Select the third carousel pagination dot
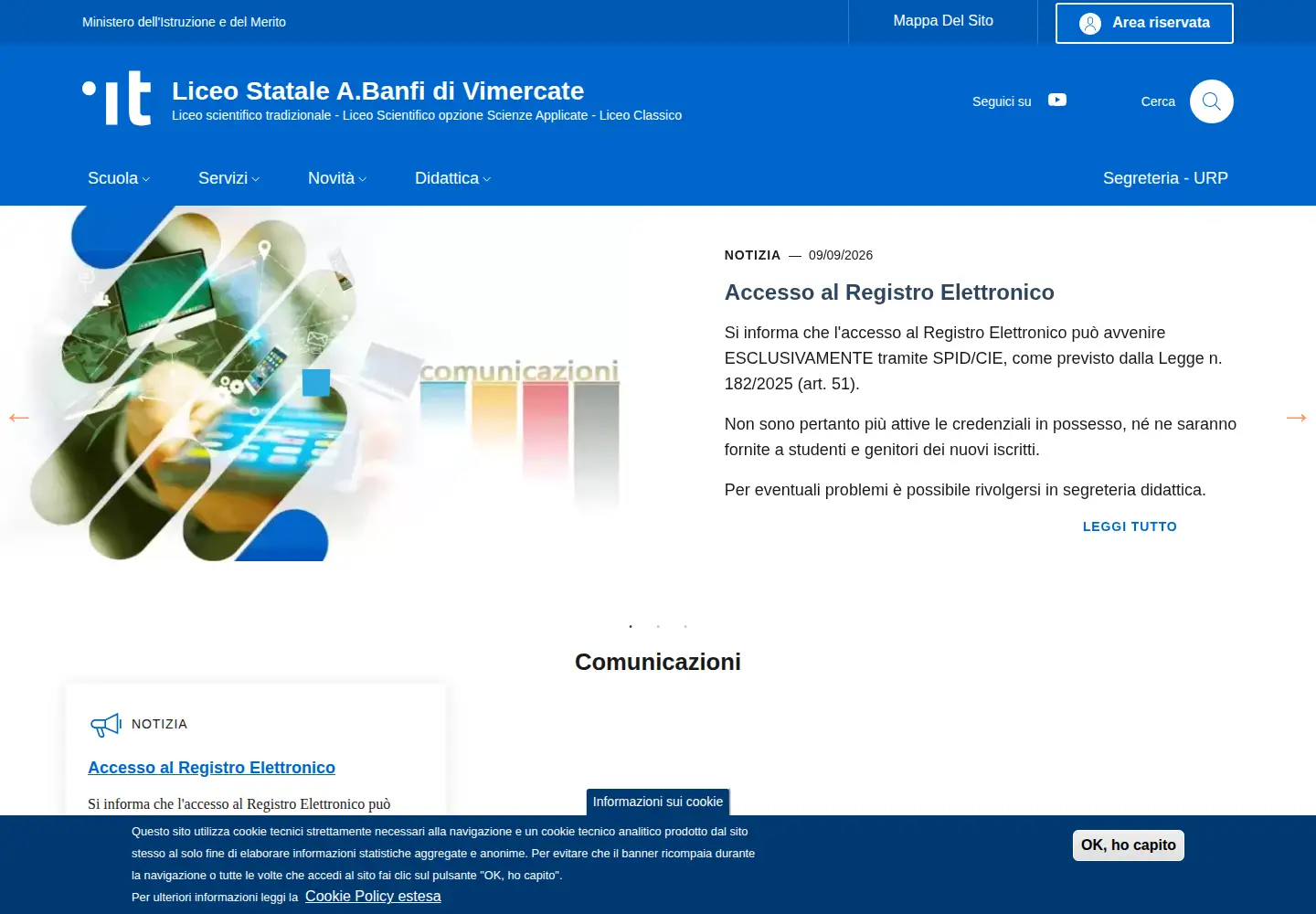 [685, 626]
